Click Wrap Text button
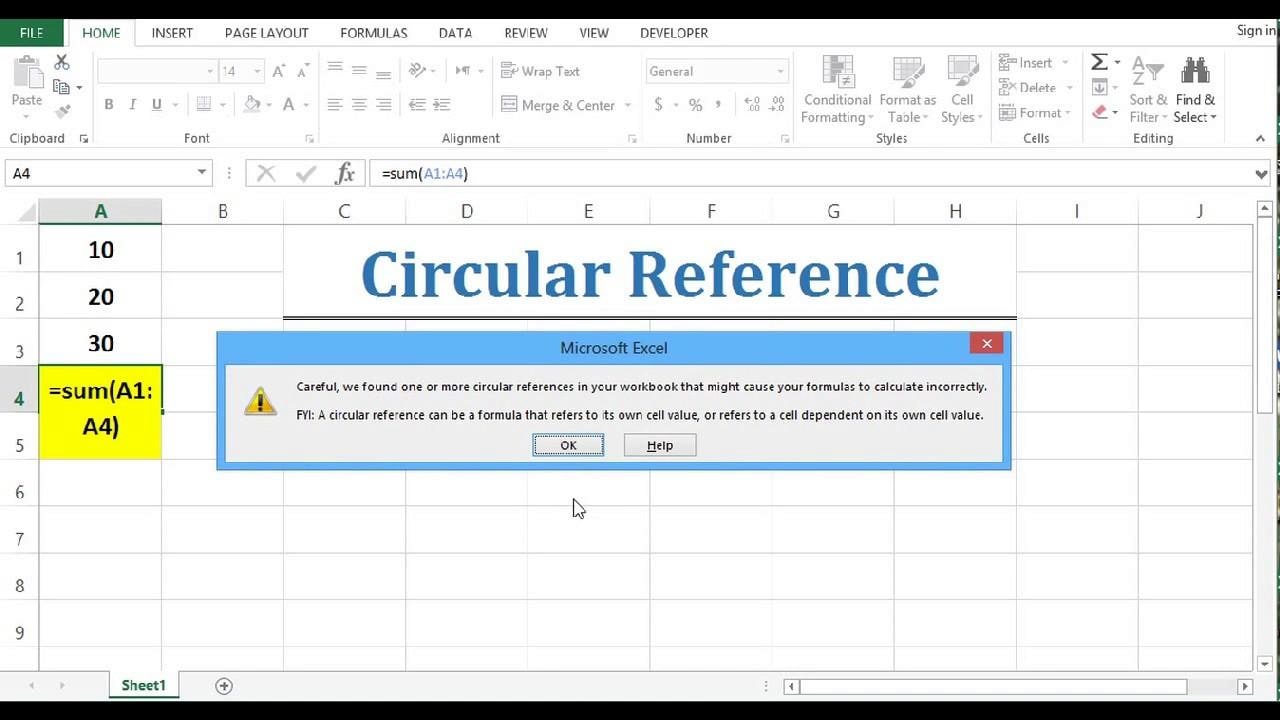 (x=540, y=71)
